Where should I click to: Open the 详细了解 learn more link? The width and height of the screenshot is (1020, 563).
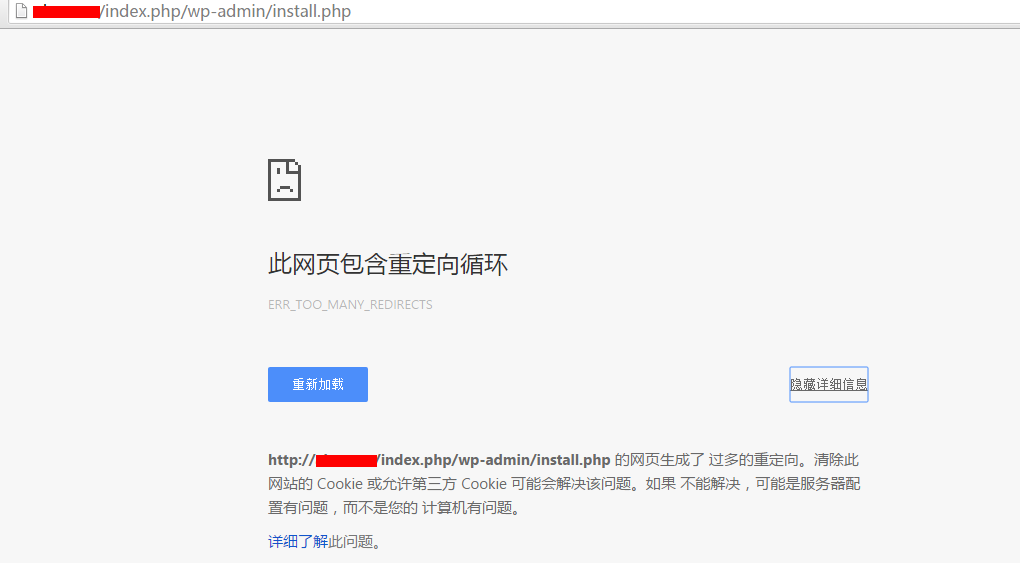tap(297, 542)
